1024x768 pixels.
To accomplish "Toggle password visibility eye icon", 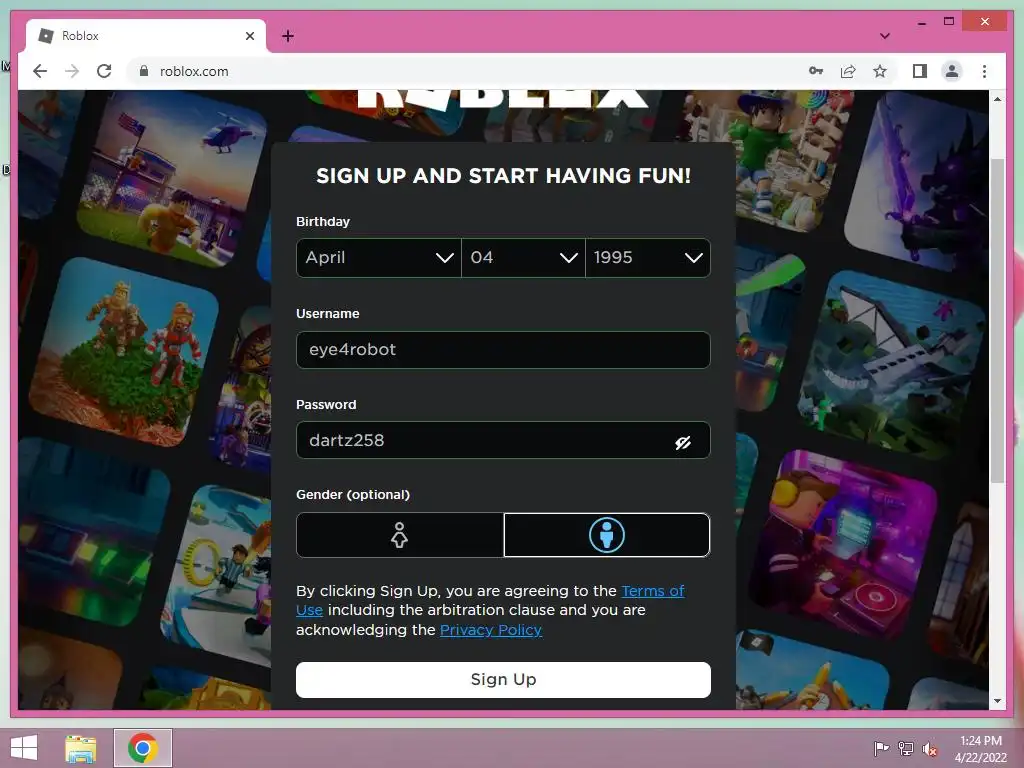I will pyautogui.click(x=683, y=443).
